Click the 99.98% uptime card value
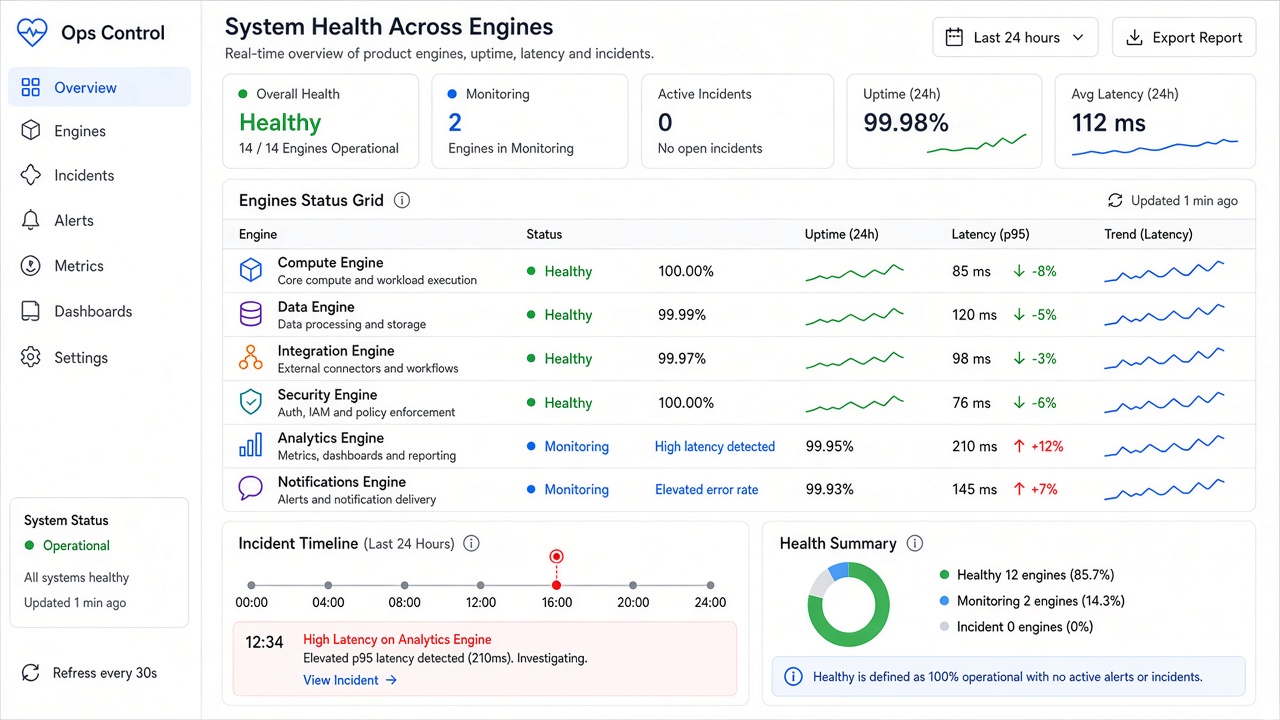The height and width of the screenshot is (720, 1280). coord(906,123)
